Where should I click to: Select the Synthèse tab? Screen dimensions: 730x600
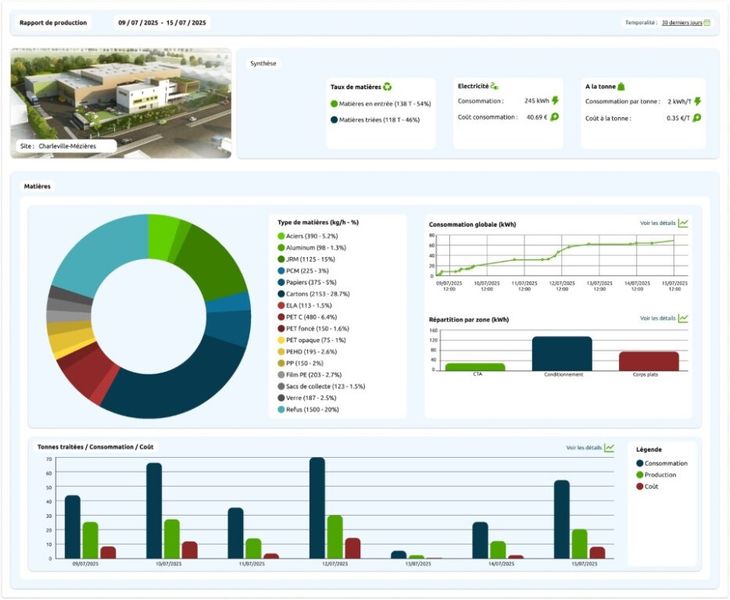(x=265, y=63)
